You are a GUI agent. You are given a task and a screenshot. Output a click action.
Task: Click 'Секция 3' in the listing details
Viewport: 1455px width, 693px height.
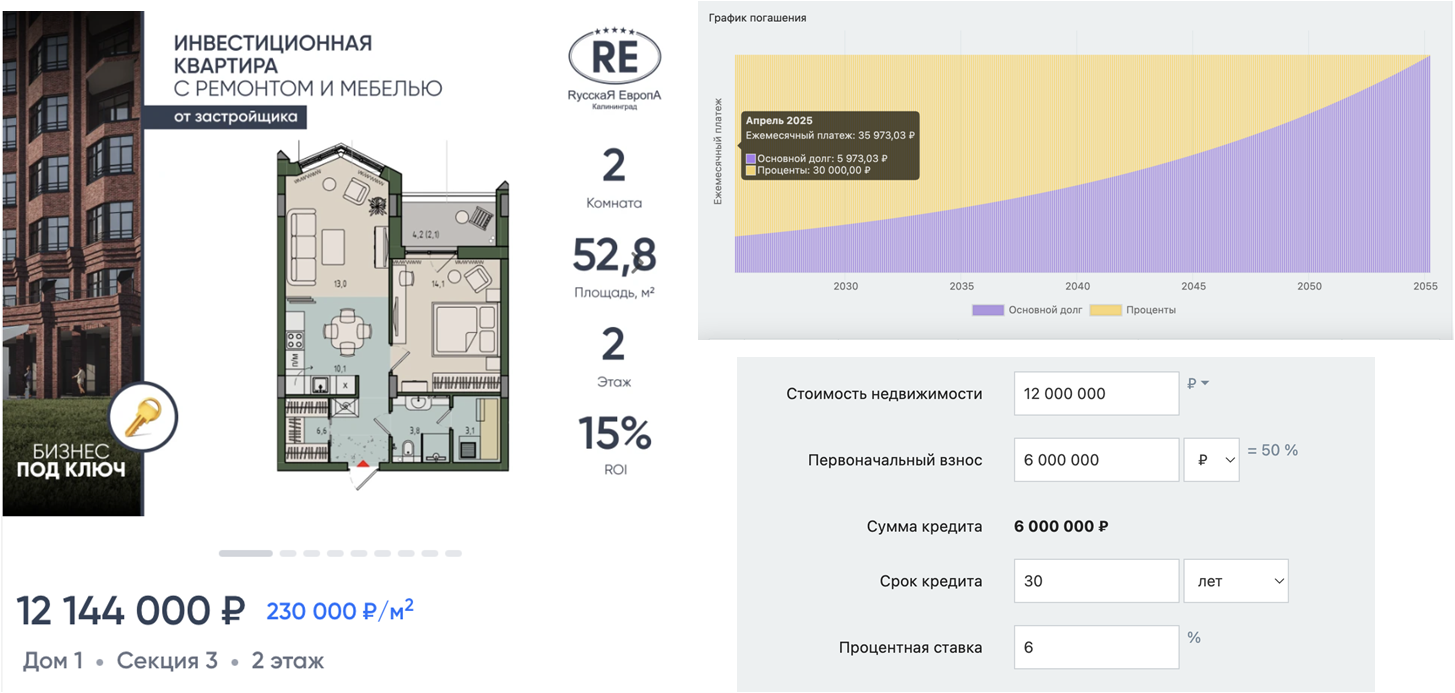click(167, 661)
